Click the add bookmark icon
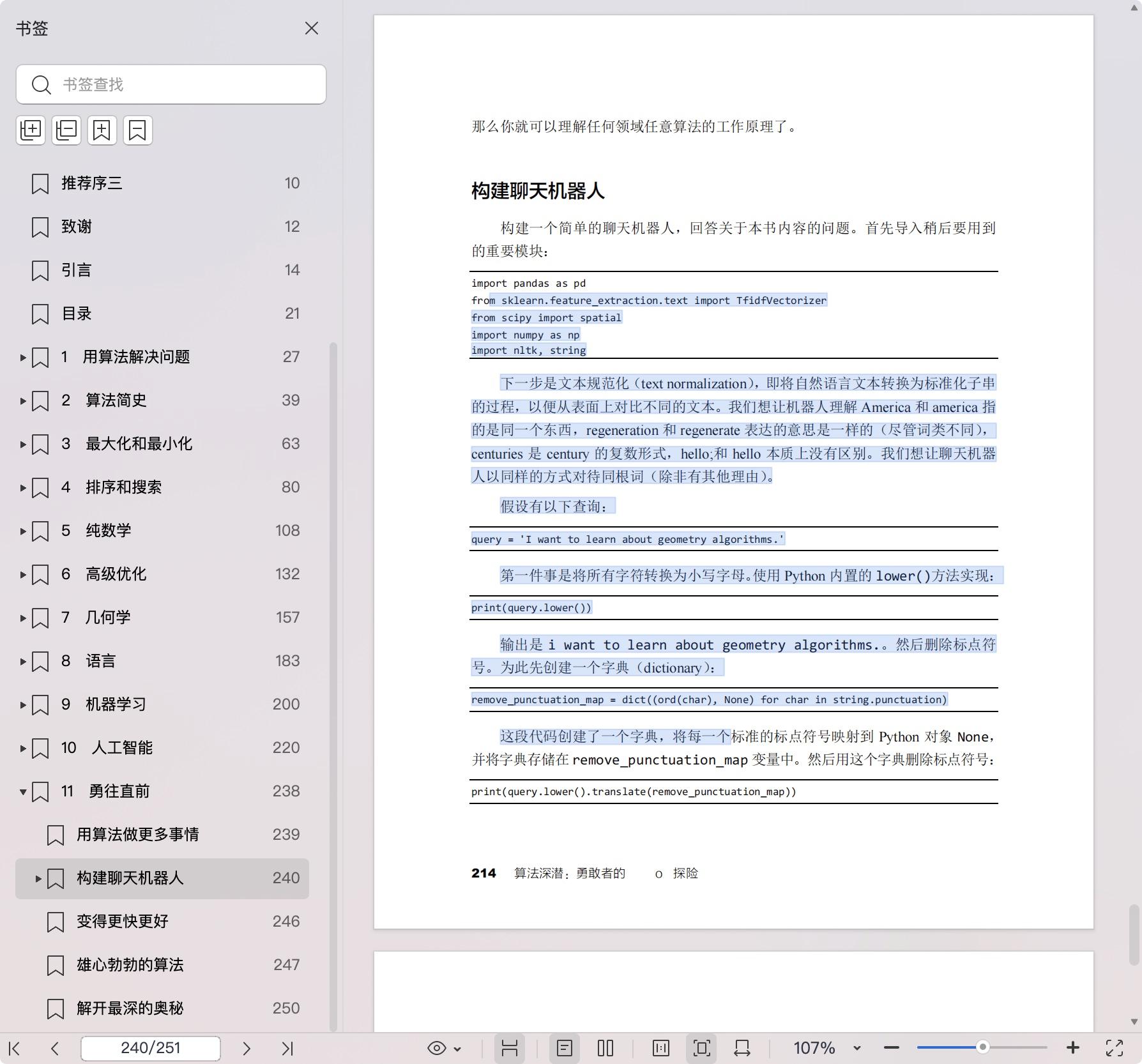The width and height of the screenshot is (1142, 1064). click(x=102, y=130)
